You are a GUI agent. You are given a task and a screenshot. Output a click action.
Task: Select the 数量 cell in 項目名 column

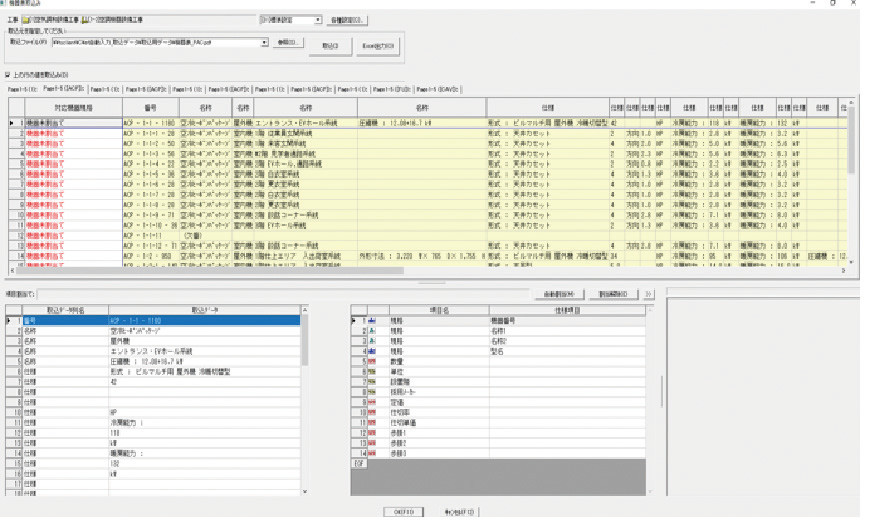tap(439, 362)
